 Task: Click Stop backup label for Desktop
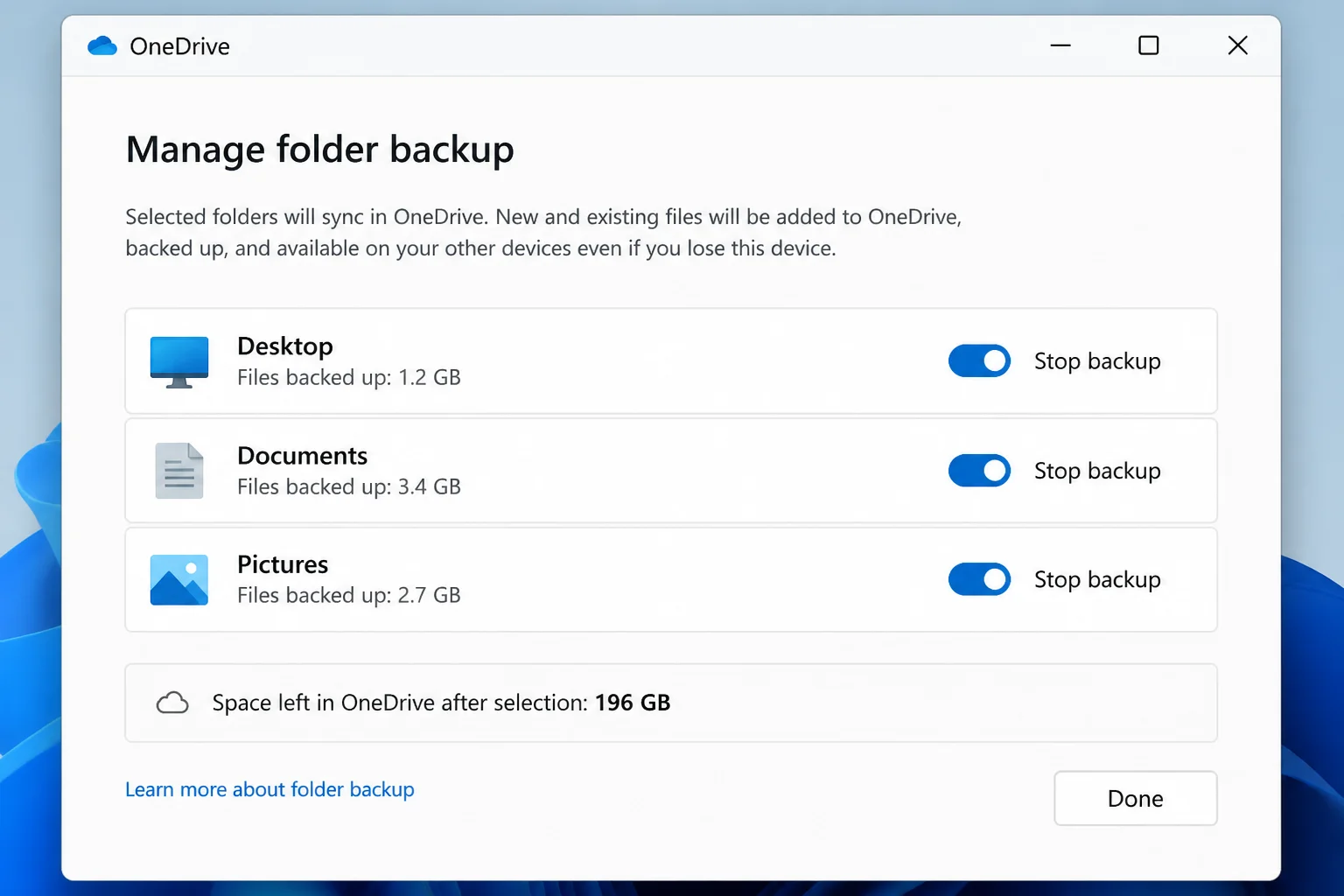(1097, 361)
